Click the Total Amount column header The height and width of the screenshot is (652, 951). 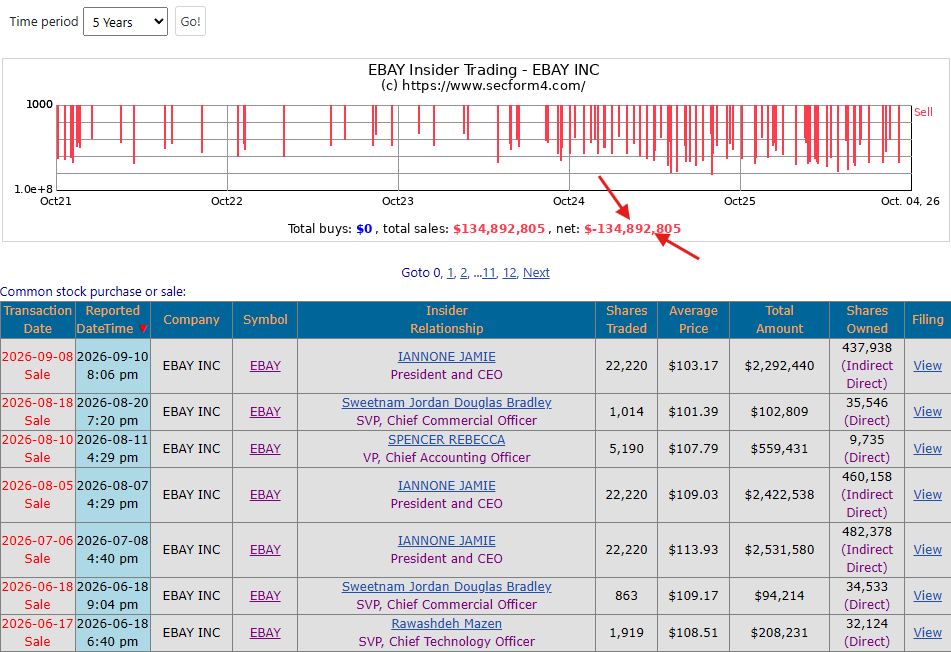pyautogui.click(x=779, y=320)
